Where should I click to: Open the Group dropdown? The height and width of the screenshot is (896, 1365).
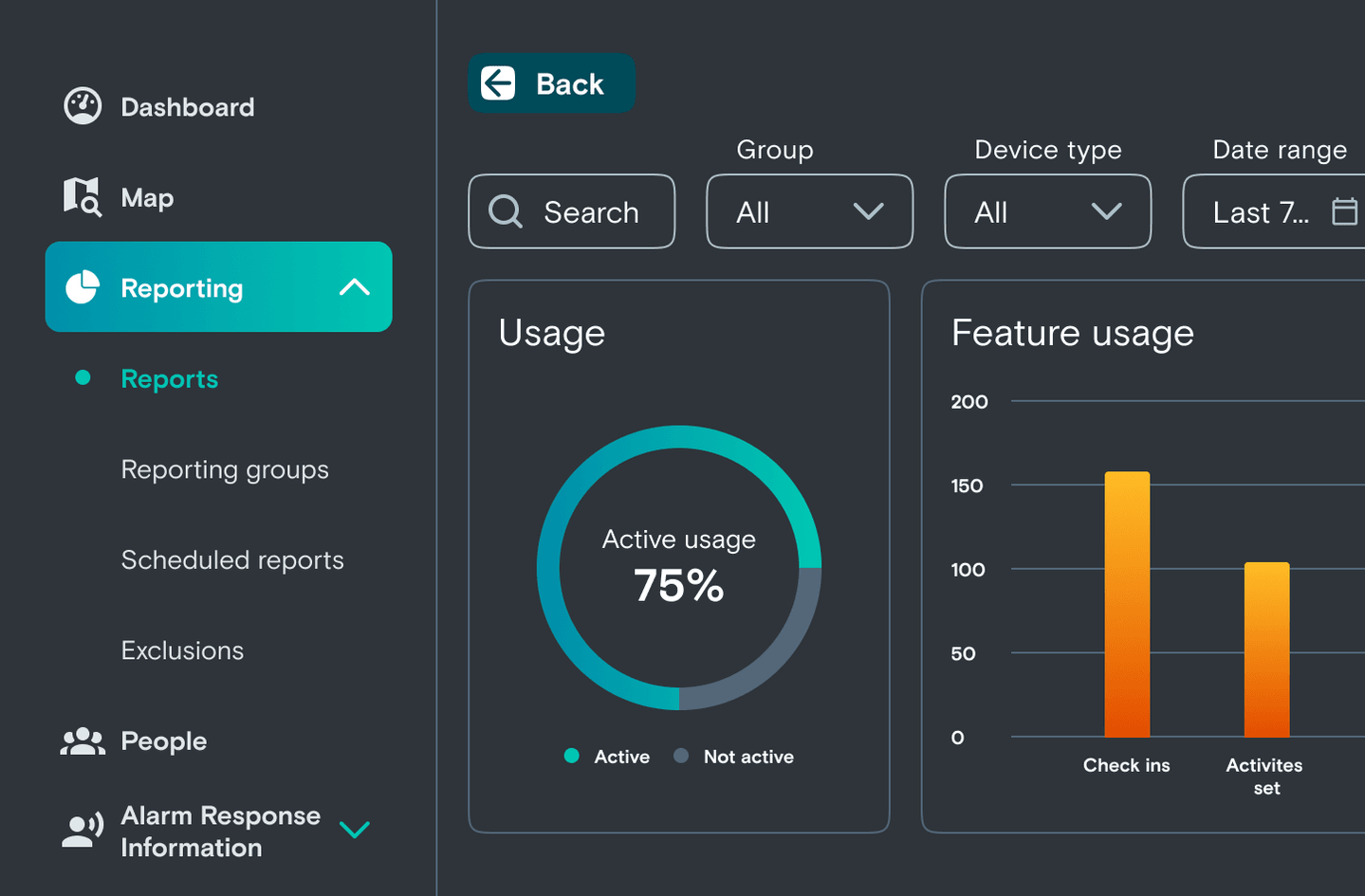(809, 211)
